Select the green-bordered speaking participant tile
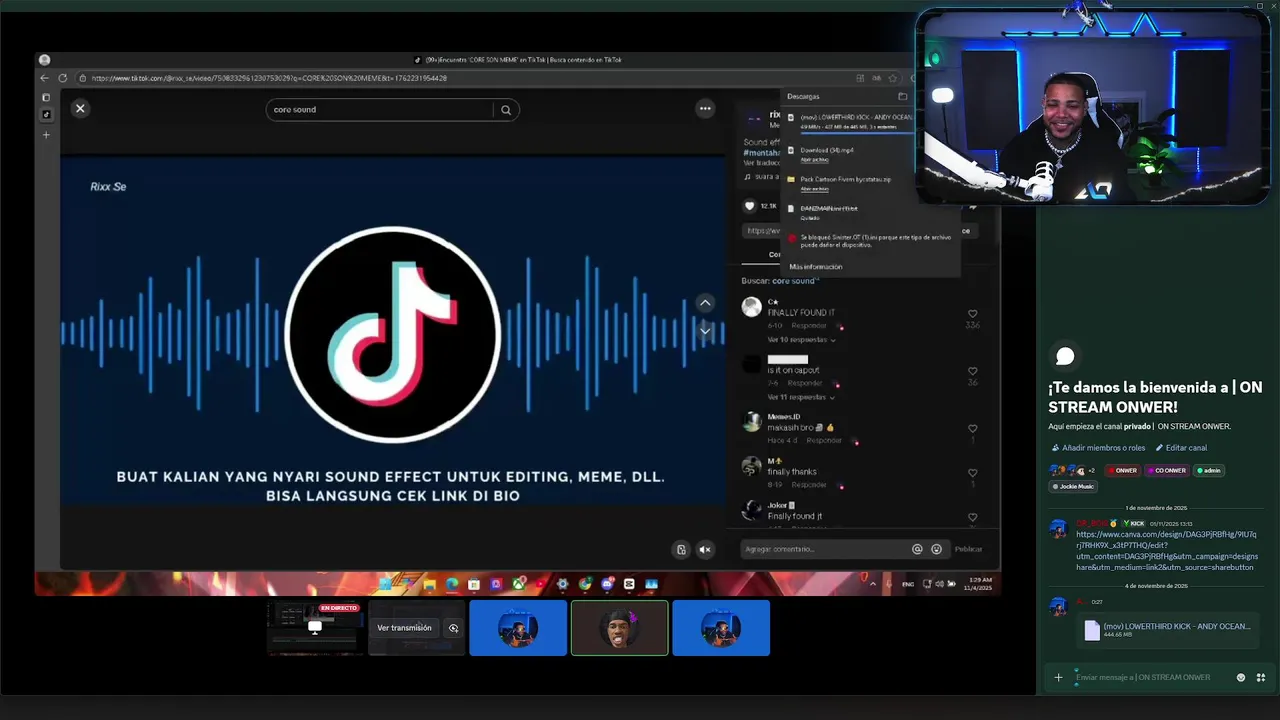1280x720 pixels. click(x=619, y=628)
